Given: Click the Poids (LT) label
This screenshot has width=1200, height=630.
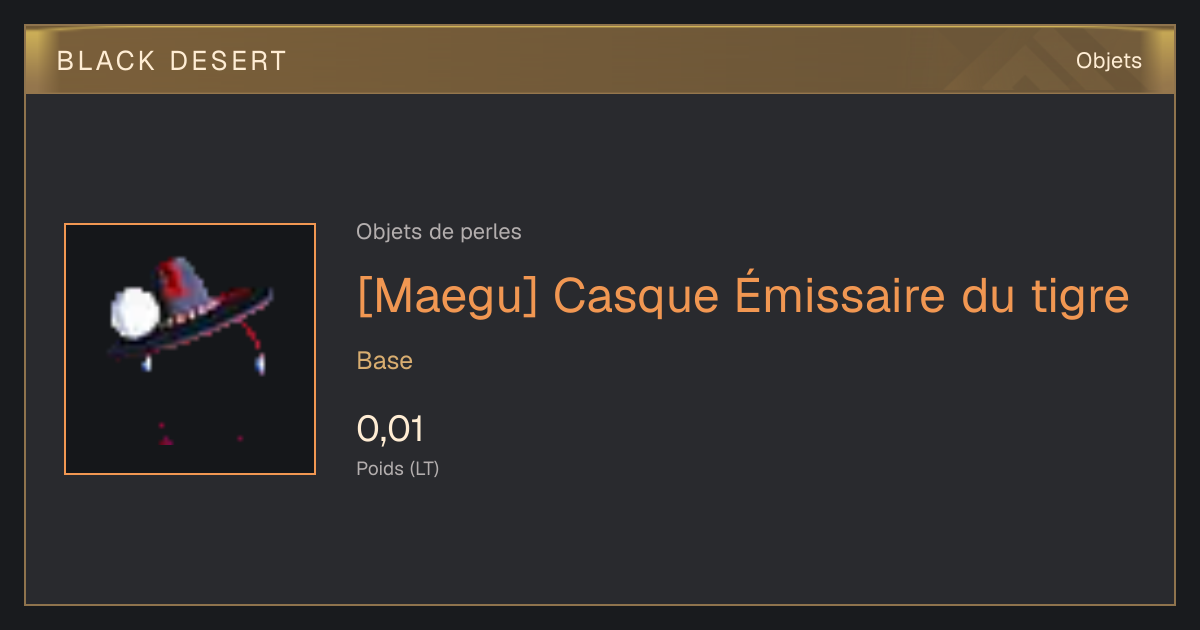Looking at the screenshot, I should click(x=398, y=468).
